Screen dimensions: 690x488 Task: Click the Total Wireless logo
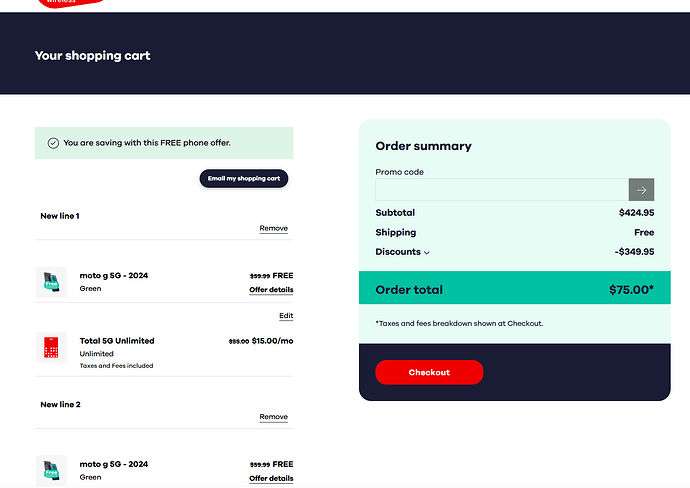70,4
